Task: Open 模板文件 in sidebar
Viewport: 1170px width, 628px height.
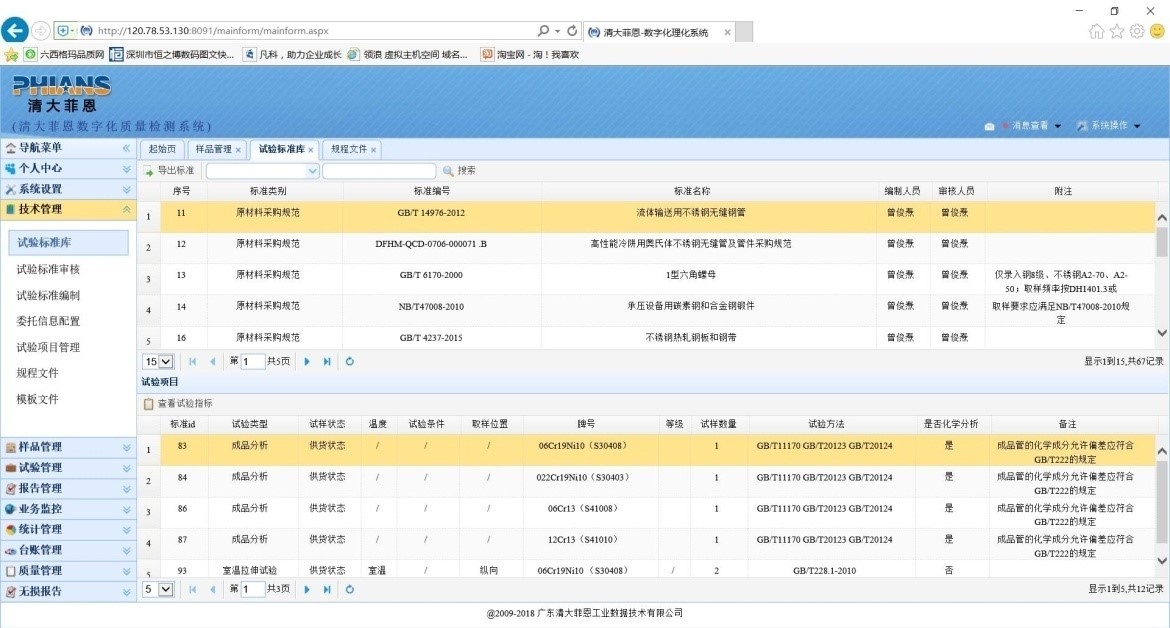Action: (x=37, y=399)
